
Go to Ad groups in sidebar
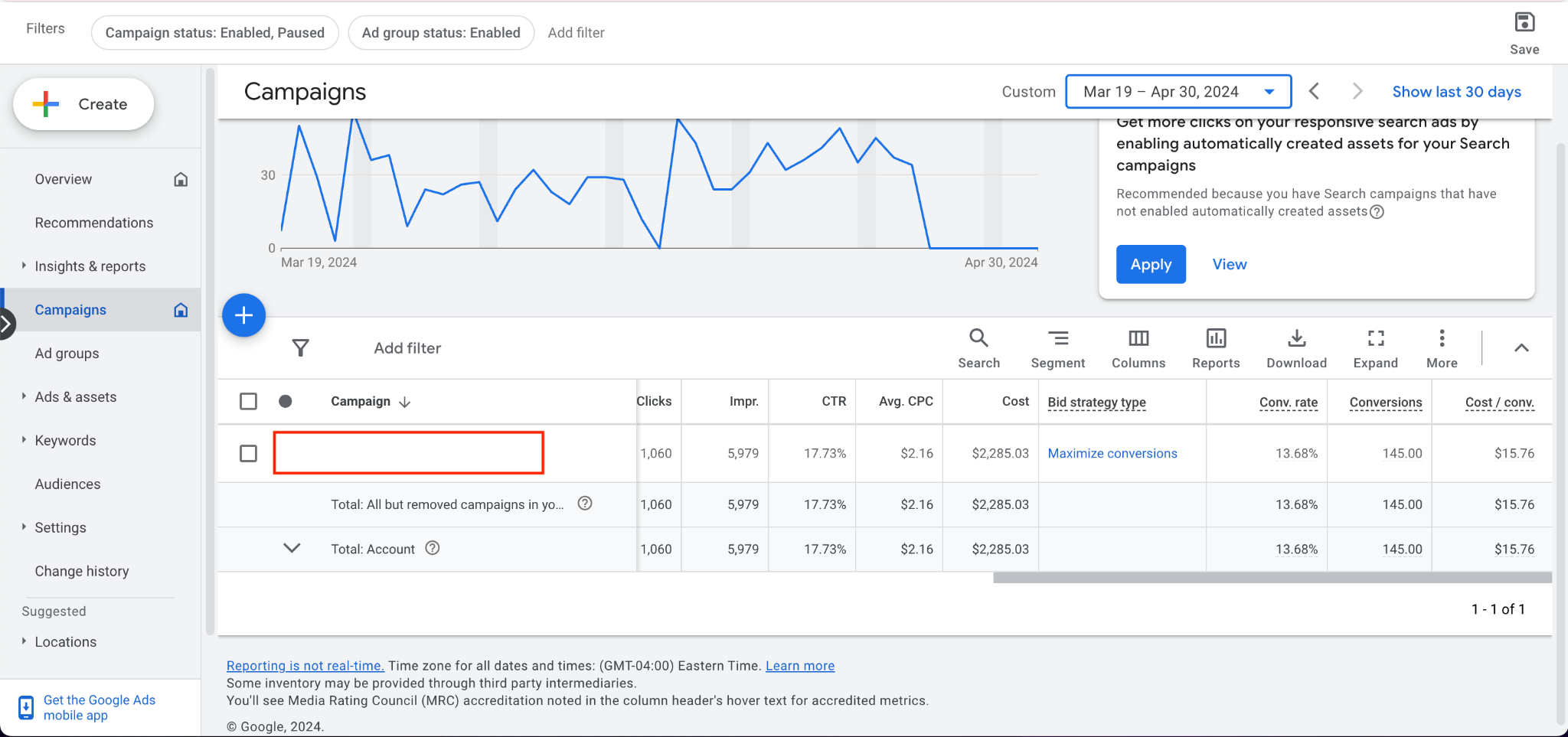pos(67,354)
